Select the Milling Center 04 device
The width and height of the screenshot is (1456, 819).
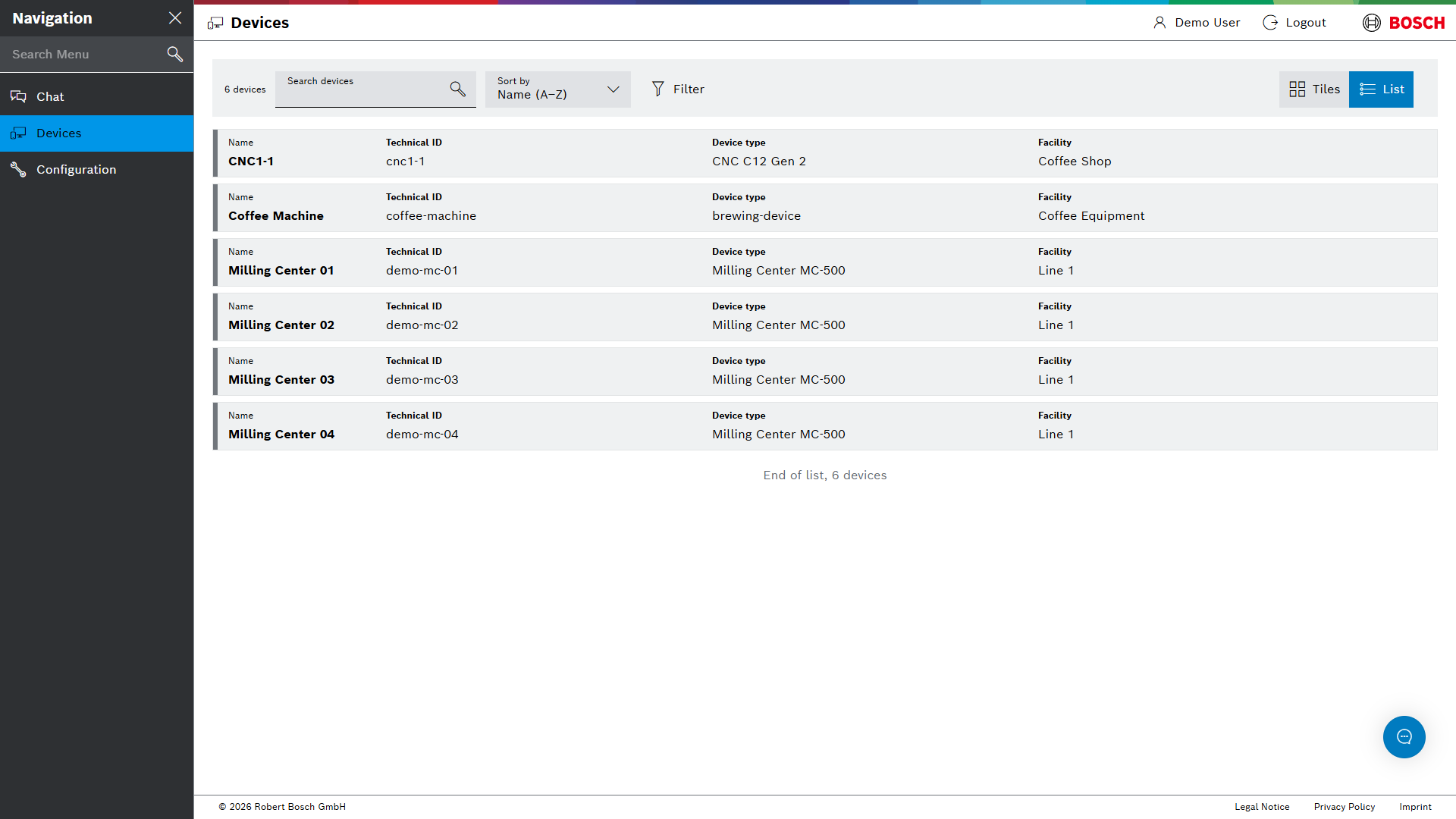pos(825,426)
